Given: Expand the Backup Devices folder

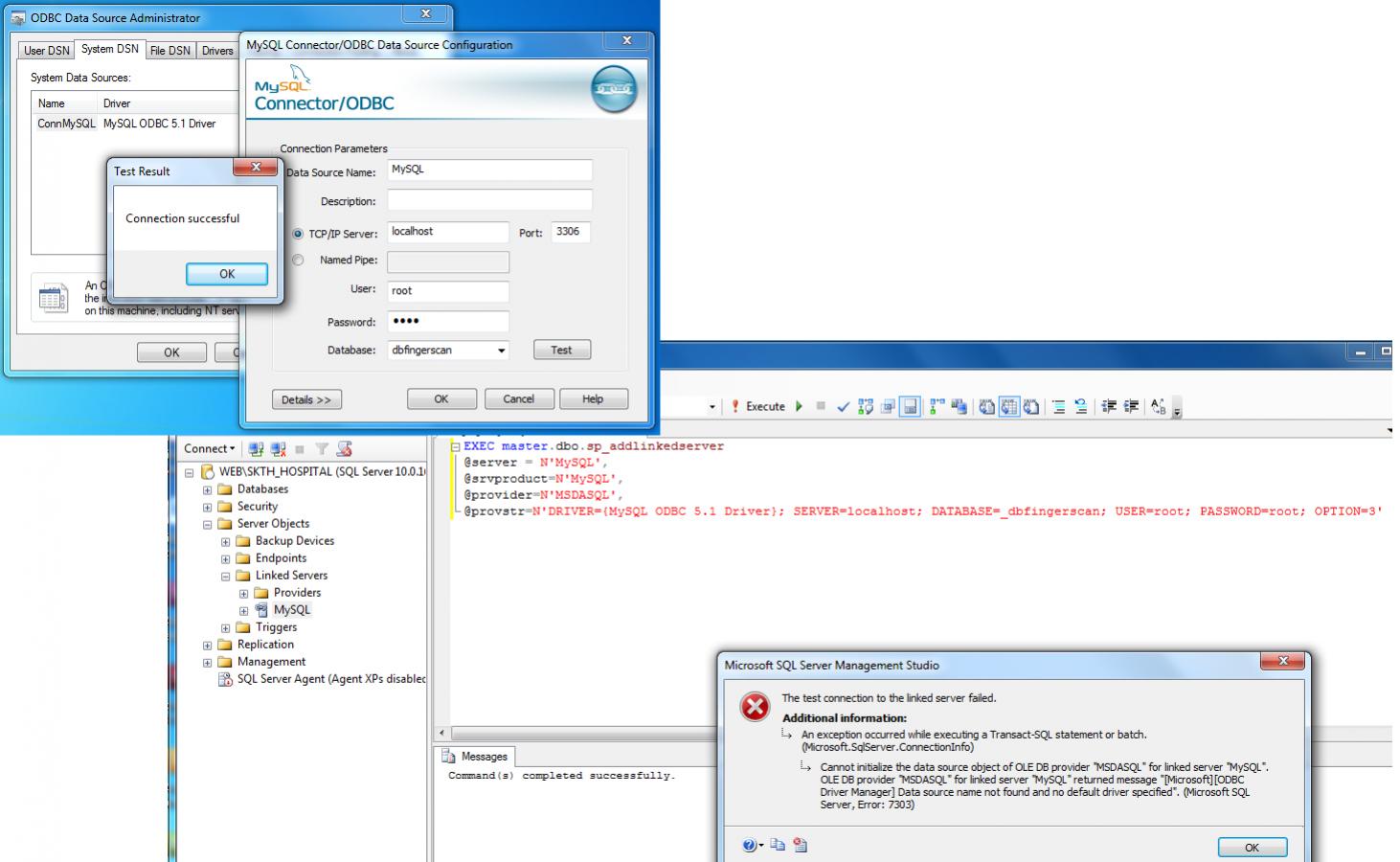Looking at the screenshot, I should pos(225,541).
